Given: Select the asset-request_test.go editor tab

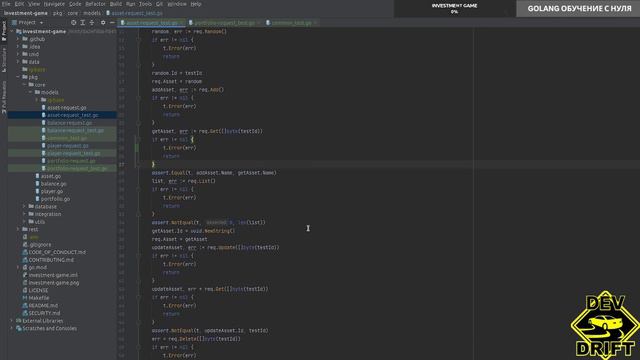Looking at the screenshot, I should (151, 23).
